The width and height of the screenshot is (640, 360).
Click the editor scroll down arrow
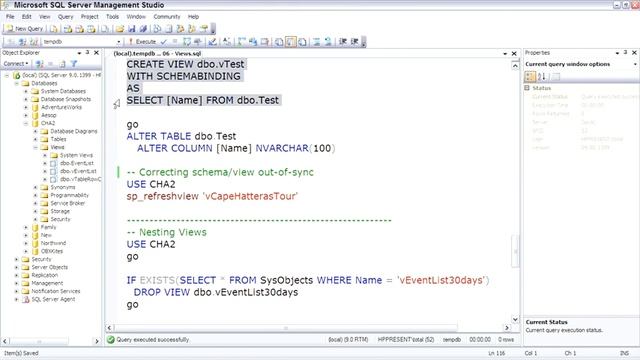click(515, 319)
